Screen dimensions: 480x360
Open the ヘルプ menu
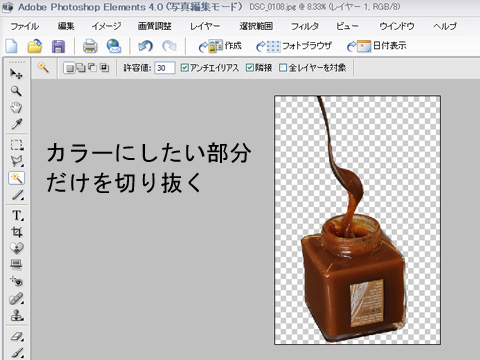click(x=445, y=26)
